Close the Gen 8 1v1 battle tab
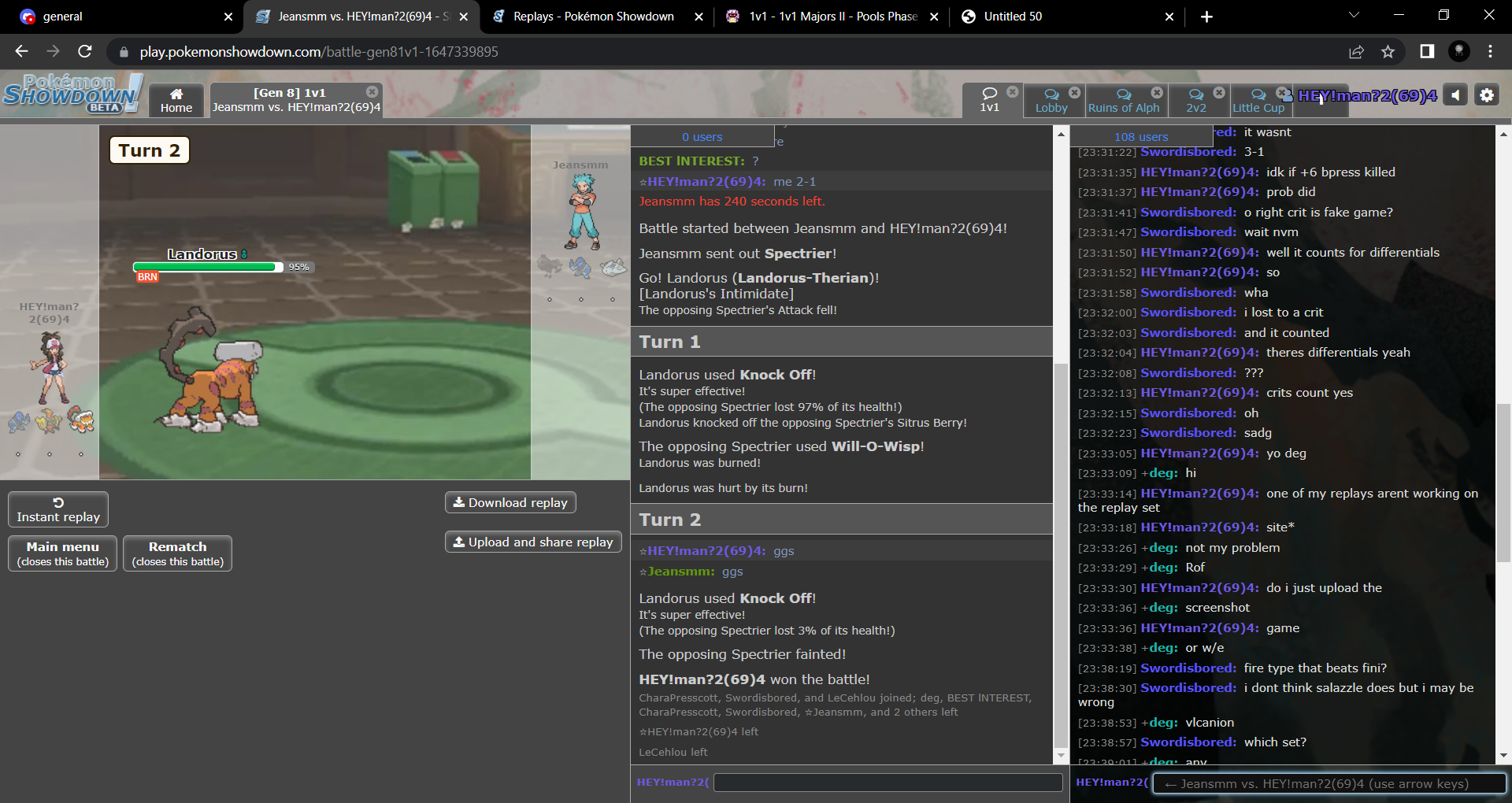 372,92
